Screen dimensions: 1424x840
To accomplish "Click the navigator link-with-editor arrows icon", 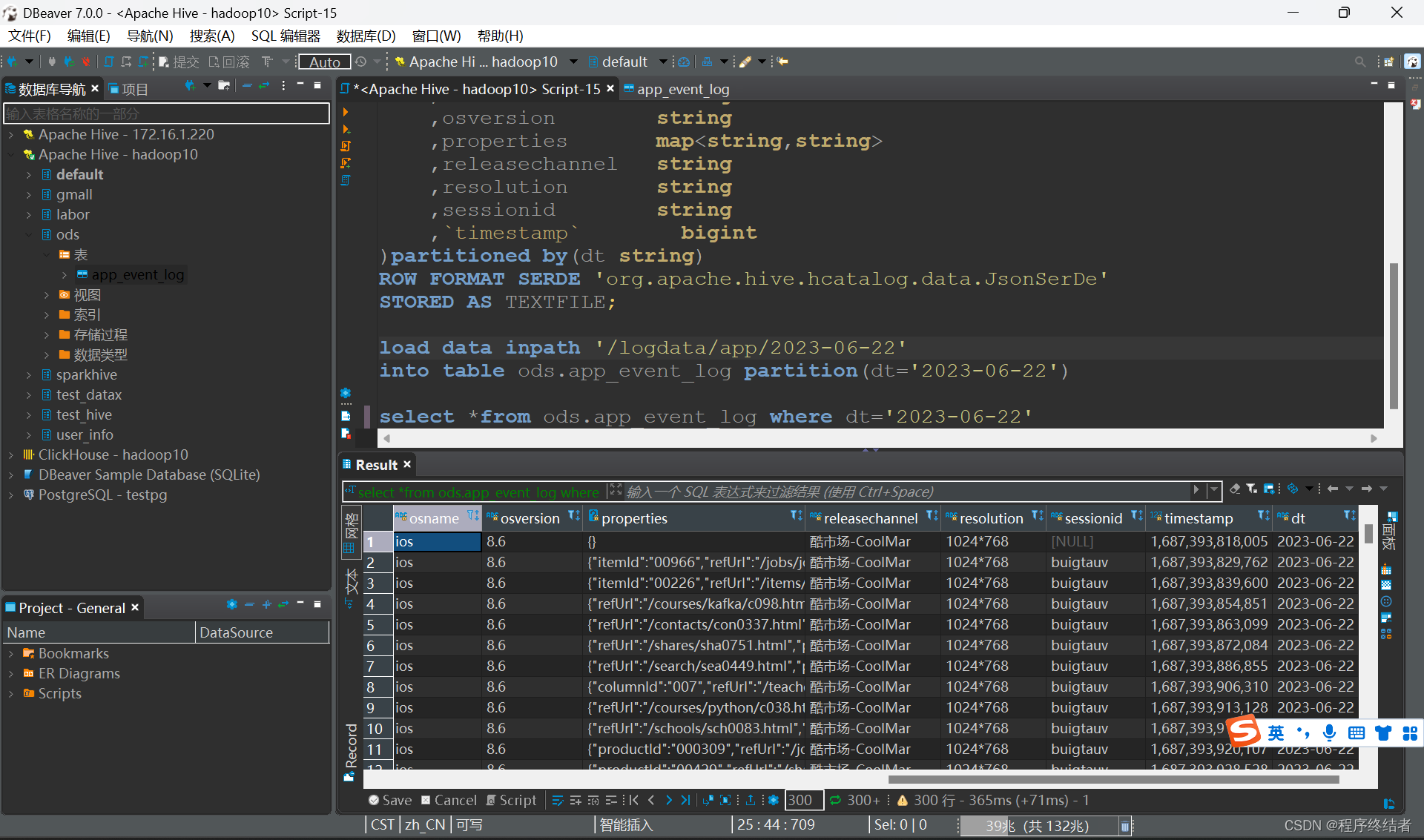I will (264, 86).
